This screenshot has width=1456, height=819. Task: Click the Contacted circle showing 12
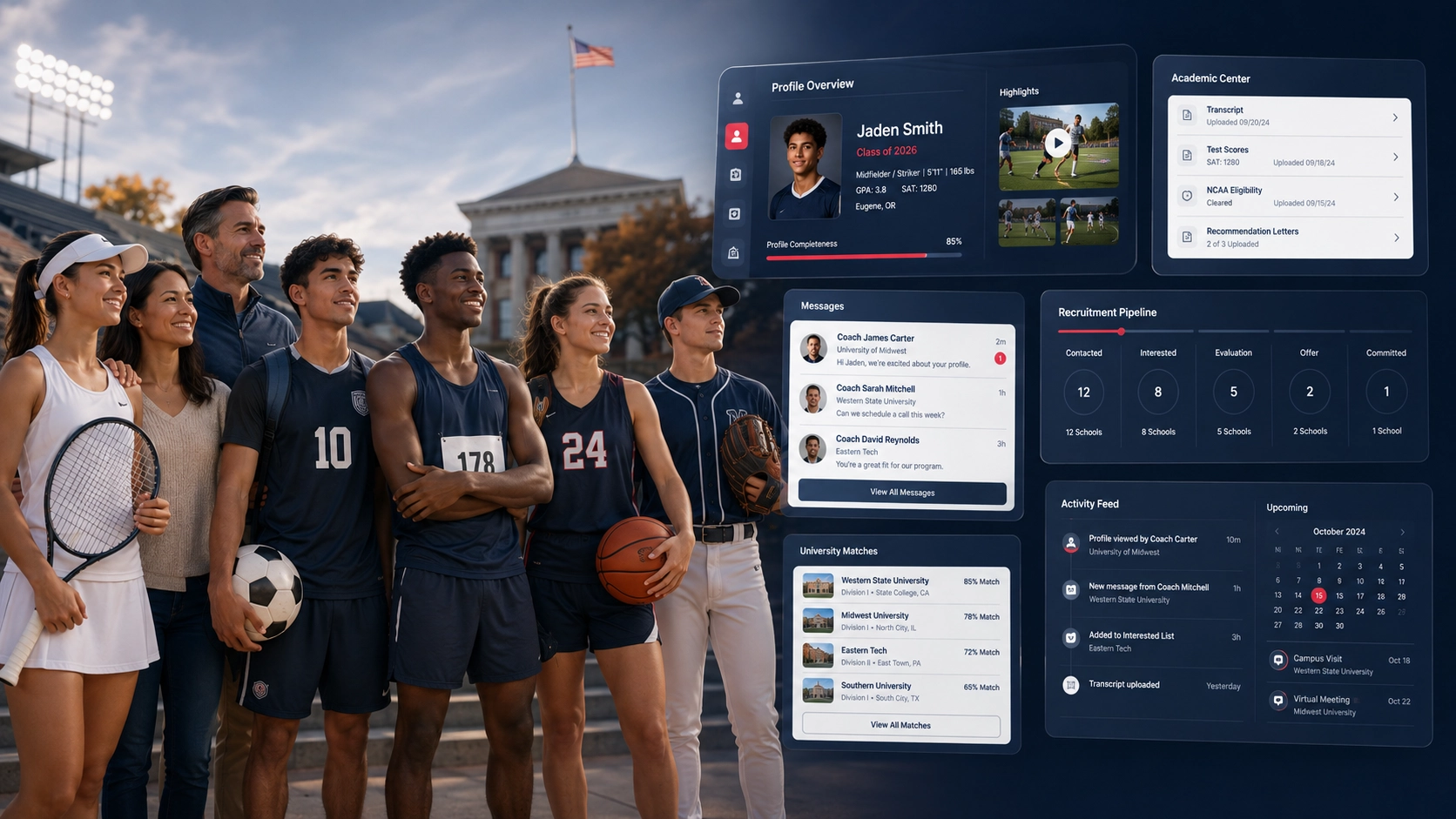pyautogui.click(x=1084, y=393)
